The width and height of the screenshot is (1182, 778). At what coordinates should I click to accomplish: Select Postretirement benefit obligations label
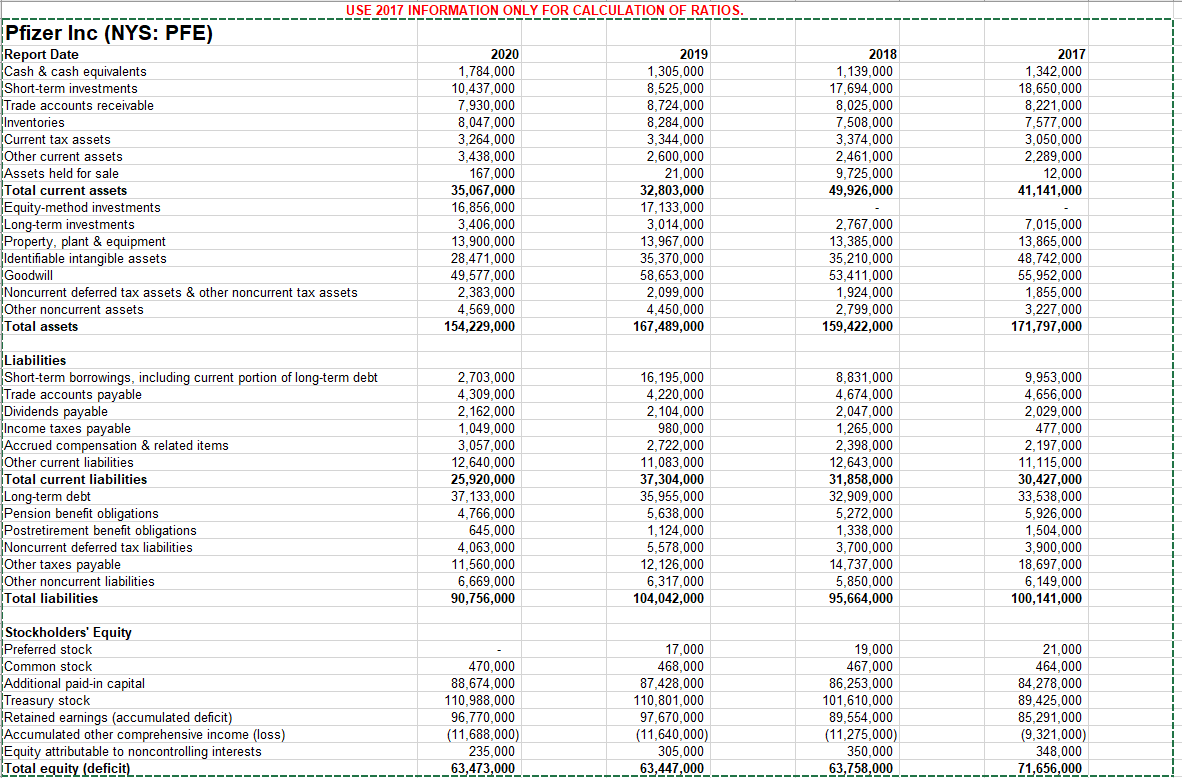[x=100, y=531]
